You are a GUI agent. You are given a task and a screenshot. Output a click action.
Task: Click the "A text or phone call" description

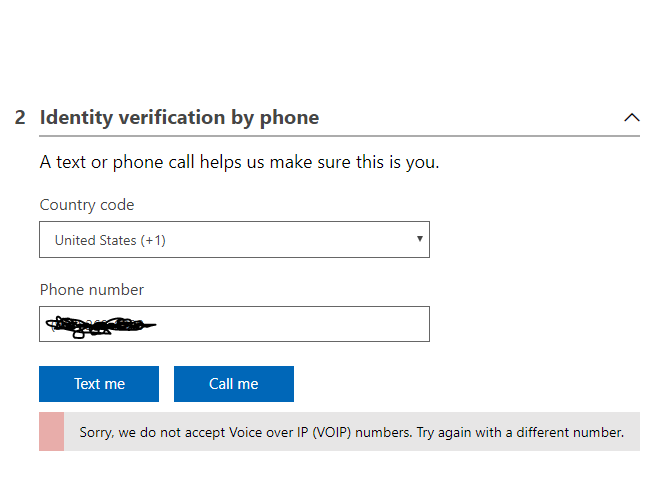click(239, 161)
